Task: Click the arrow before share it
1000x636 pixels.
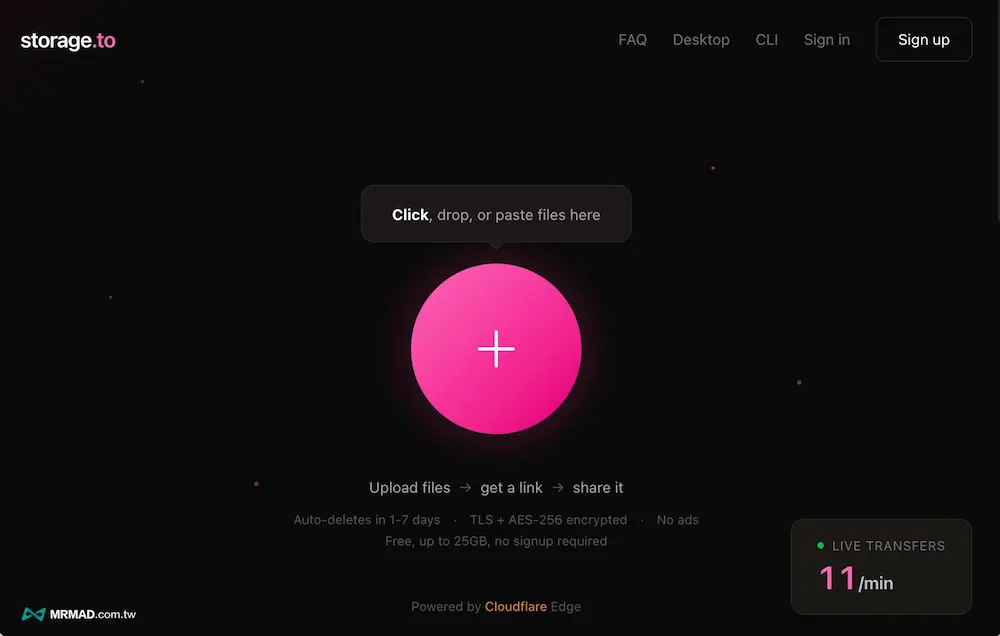Action: click(558, 487)
